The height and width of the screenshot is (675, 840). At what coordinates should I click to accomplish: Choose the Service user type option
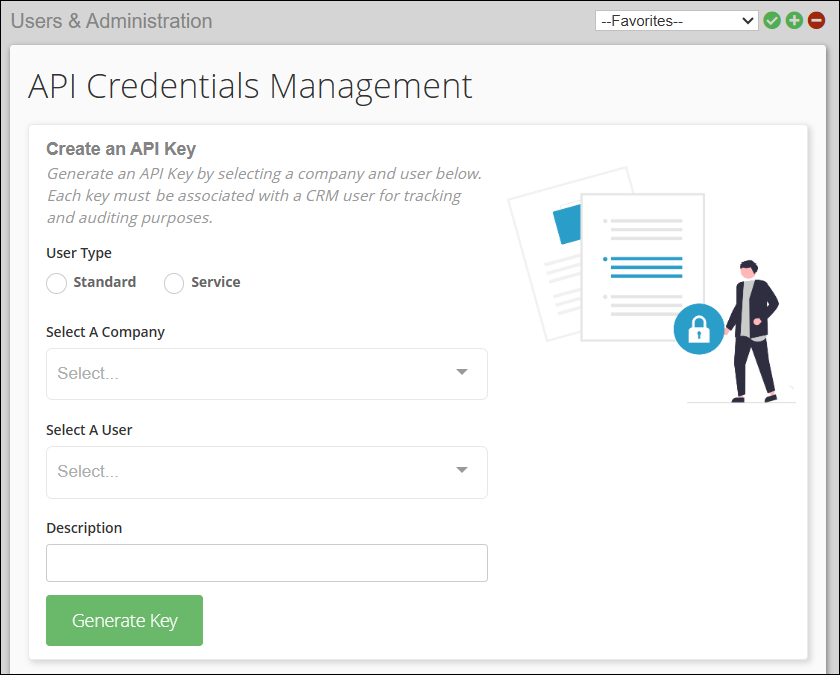pos(174,283)
